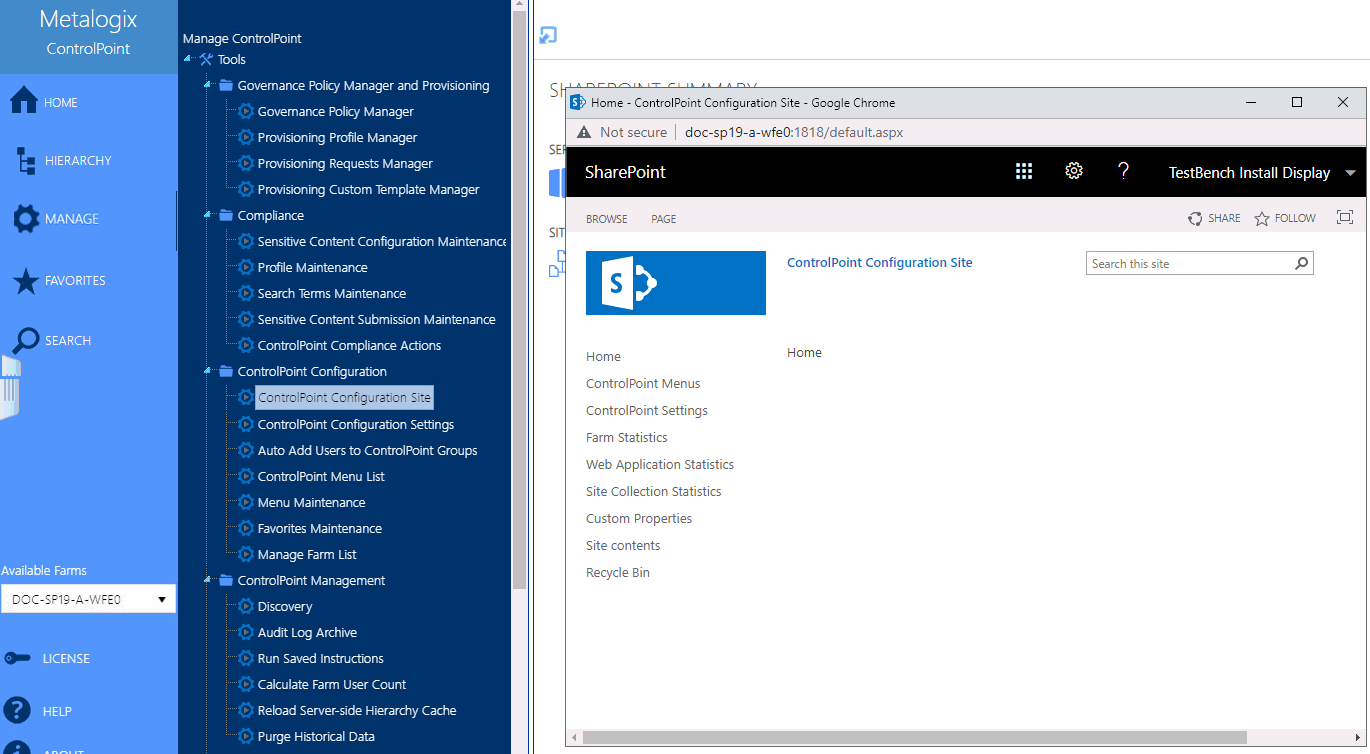Switch to the PAGE ribbon tab

(663, 218)
